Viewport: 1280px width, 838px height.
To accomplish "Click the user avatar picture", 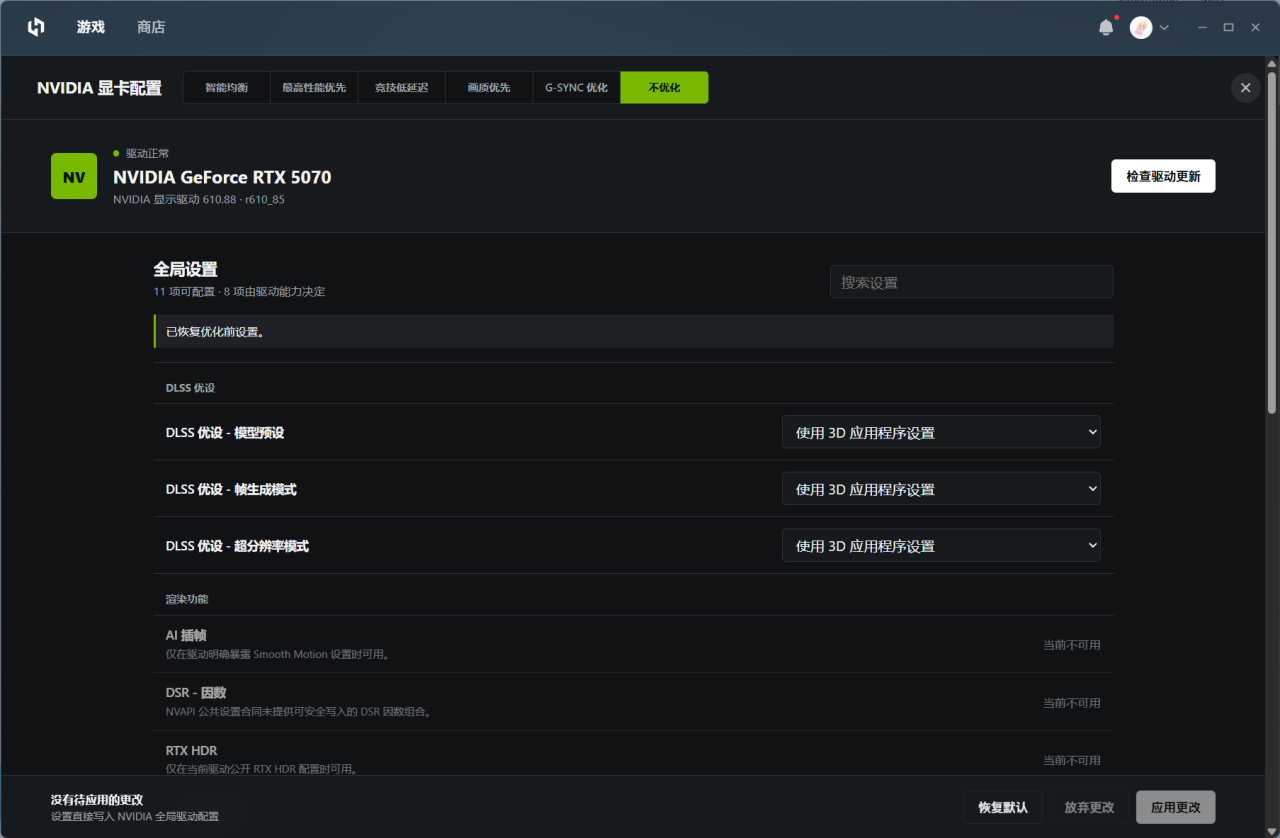I will pyautogui.click(x=1141, y=28).
